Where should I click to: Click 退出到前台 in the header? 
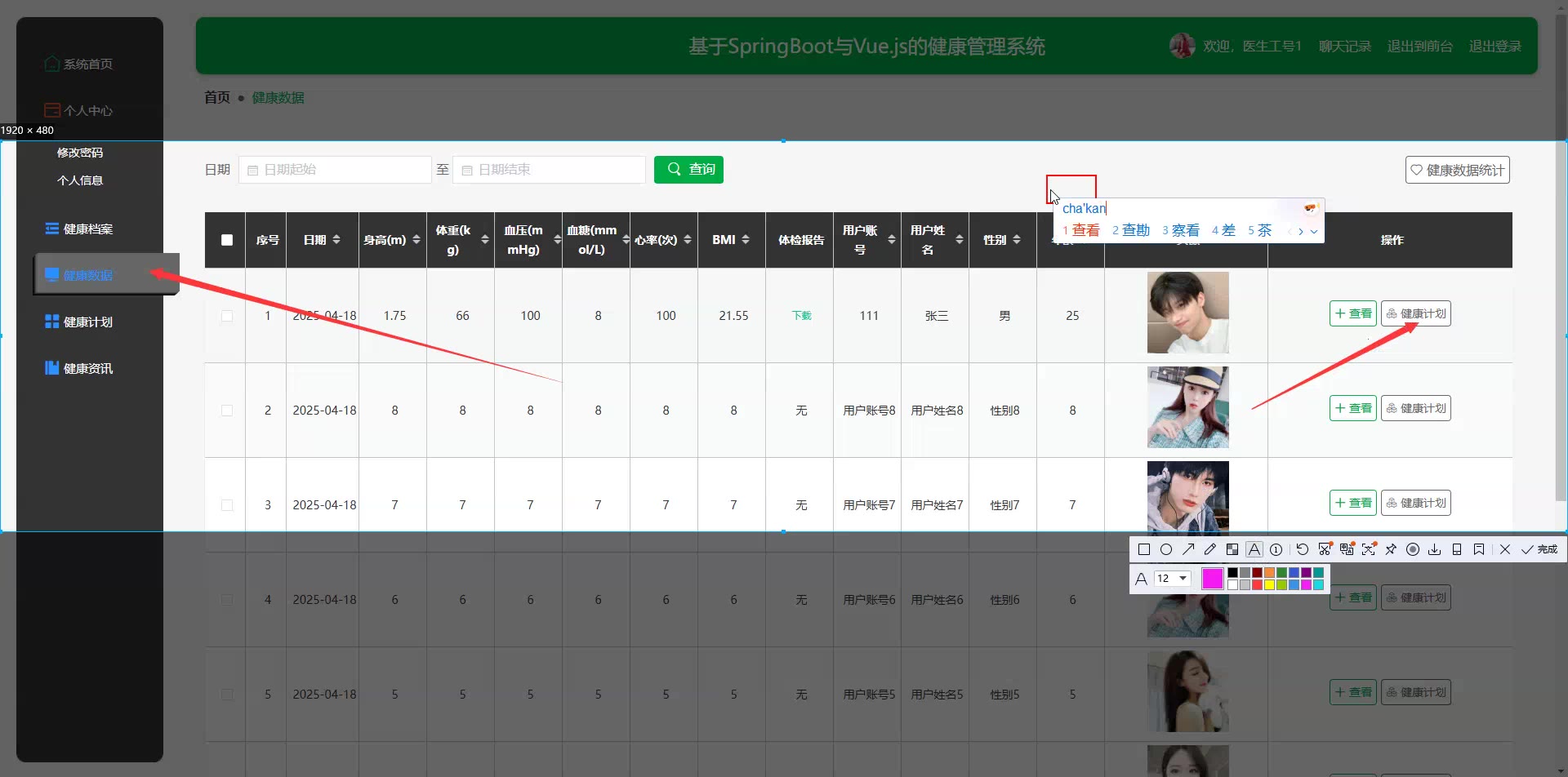click(x=1420, y=47)
